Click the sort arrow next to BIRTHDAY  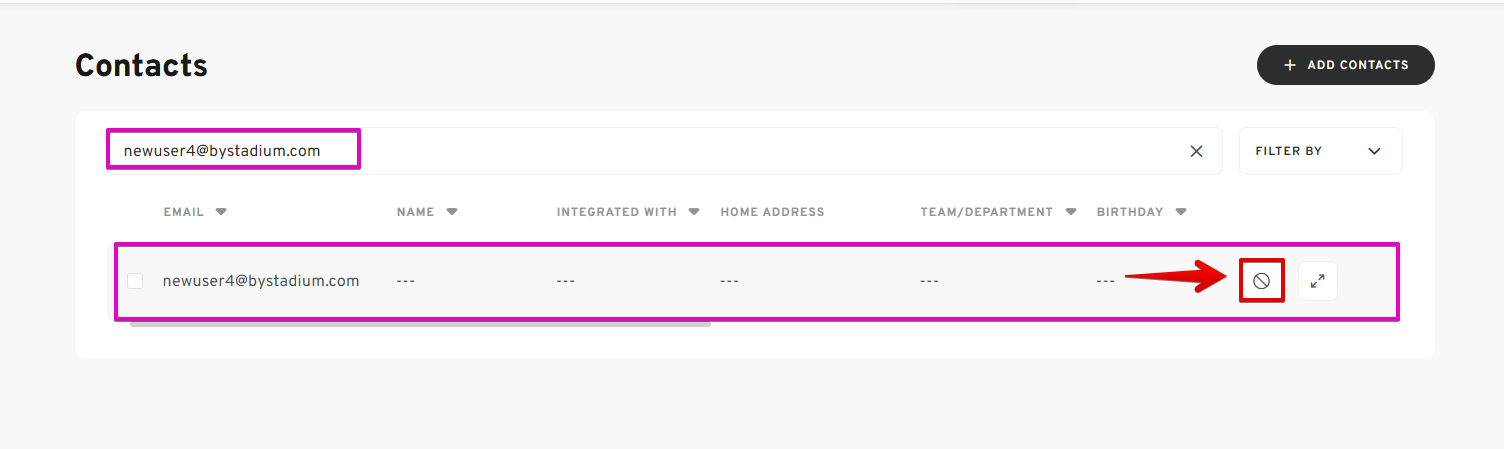click(x=1181, y=212)
